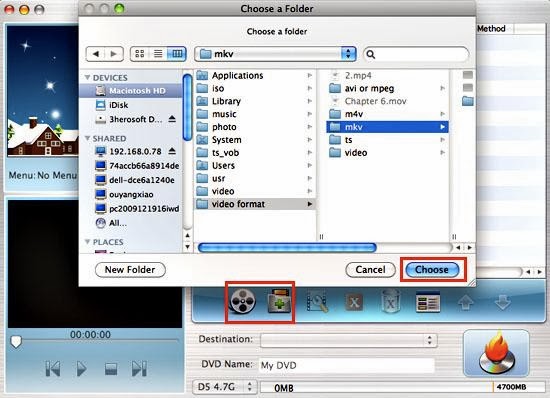Open the iso folder
This screenshot has height=398, width=550.
coord(255,88)
